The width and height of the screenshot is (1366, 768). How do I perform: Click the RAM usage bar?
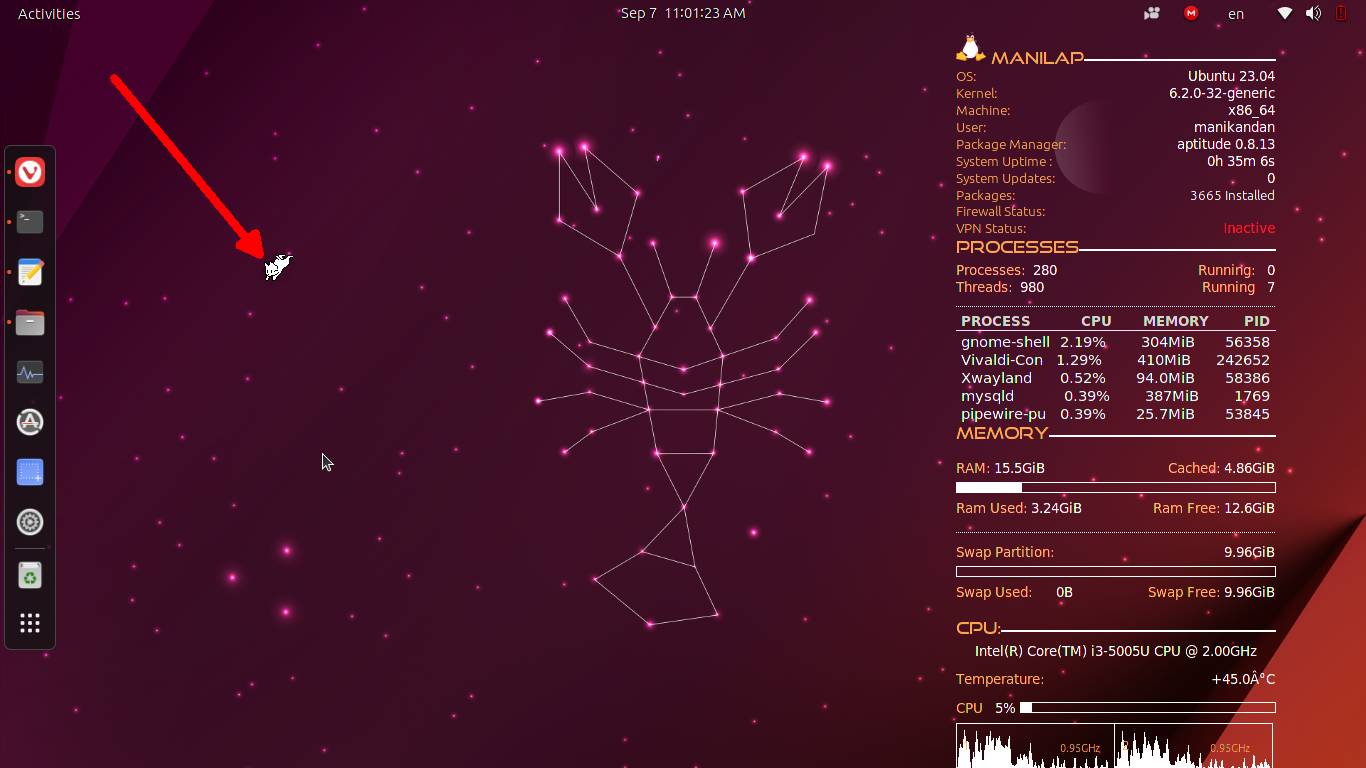1116,488
